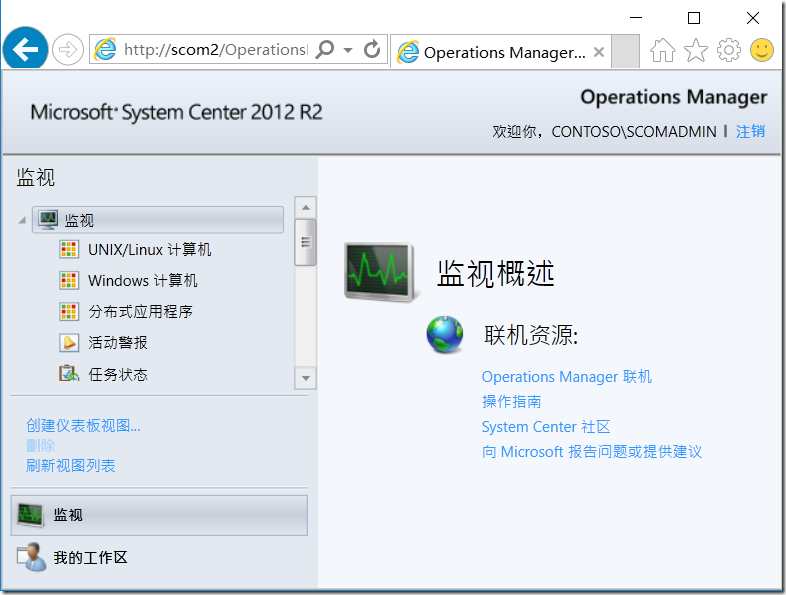This screenshot has height=595, width=786.
Task: Open 操作指南 link
Action: [511, 402]
